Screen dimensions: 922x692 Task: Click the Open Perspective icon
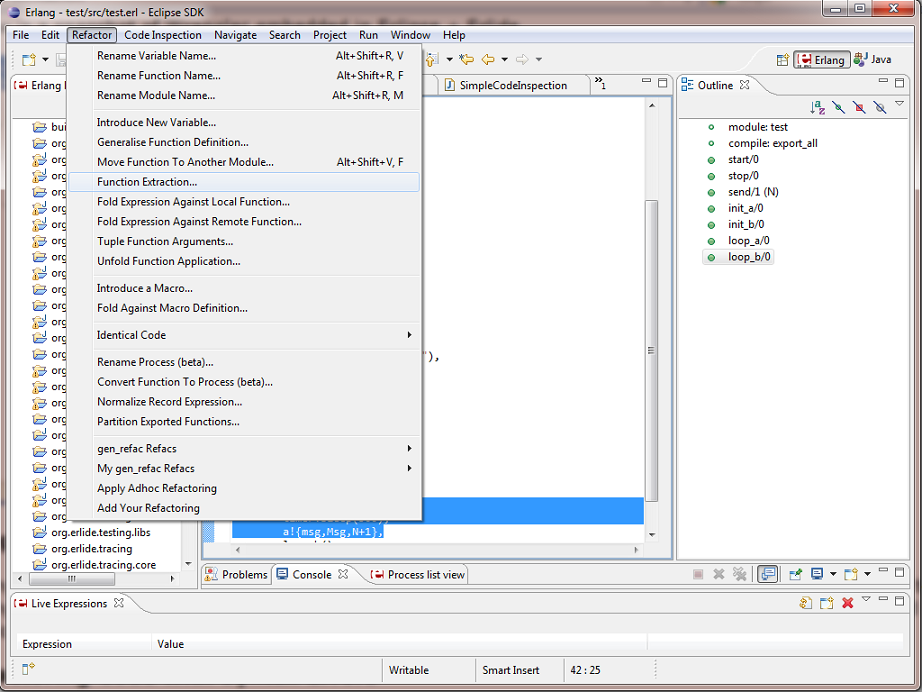pos(782,59)
